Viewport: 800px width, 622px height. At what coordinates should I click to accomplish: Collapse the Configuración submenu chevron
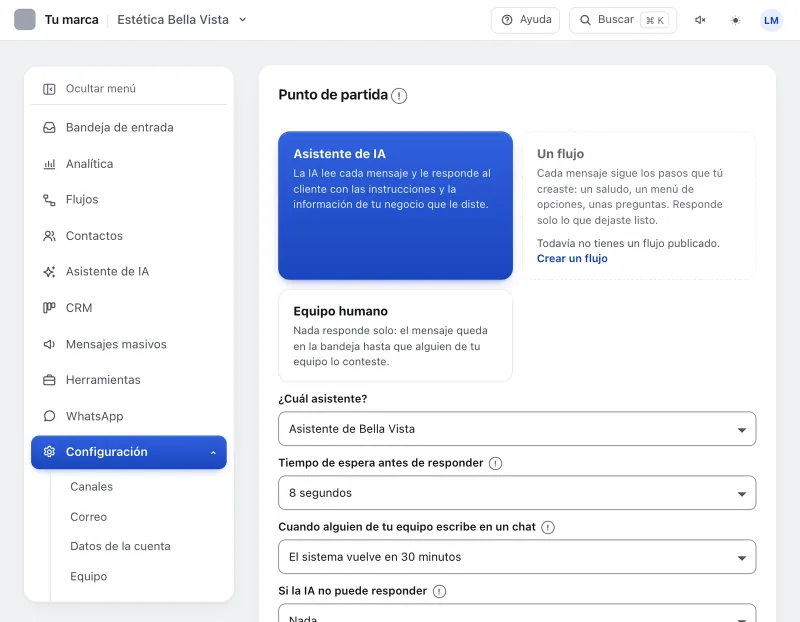[x=213, y=453]
